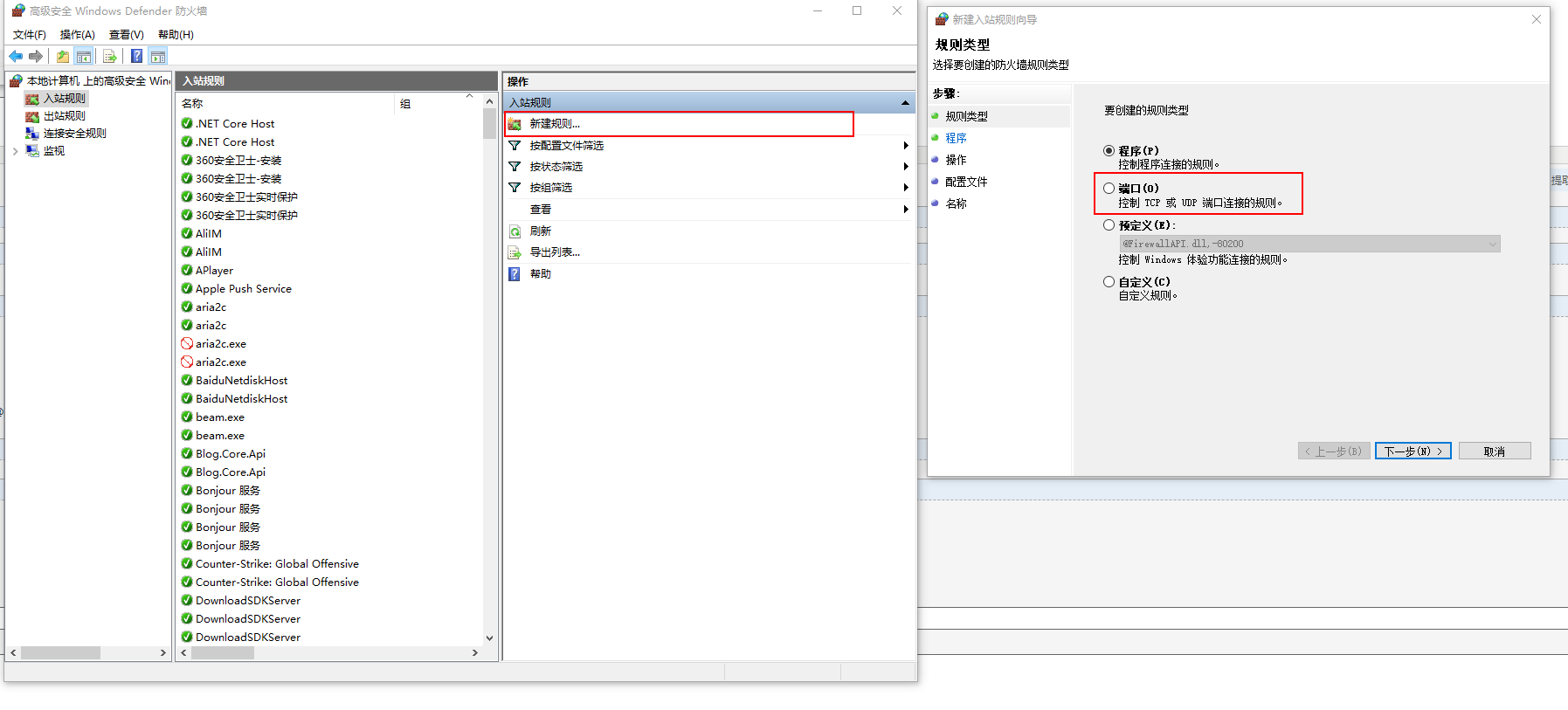Select the first beam.exe rule
The width and height of the screenshot is (1568, 710).
click(220, 417)
